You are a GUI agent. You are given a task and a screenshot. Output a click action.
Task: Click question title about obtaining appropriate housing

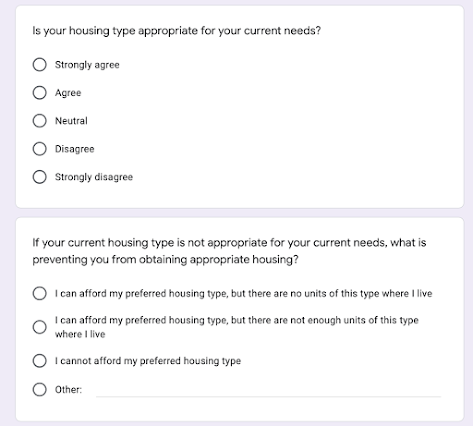point(229,251)
